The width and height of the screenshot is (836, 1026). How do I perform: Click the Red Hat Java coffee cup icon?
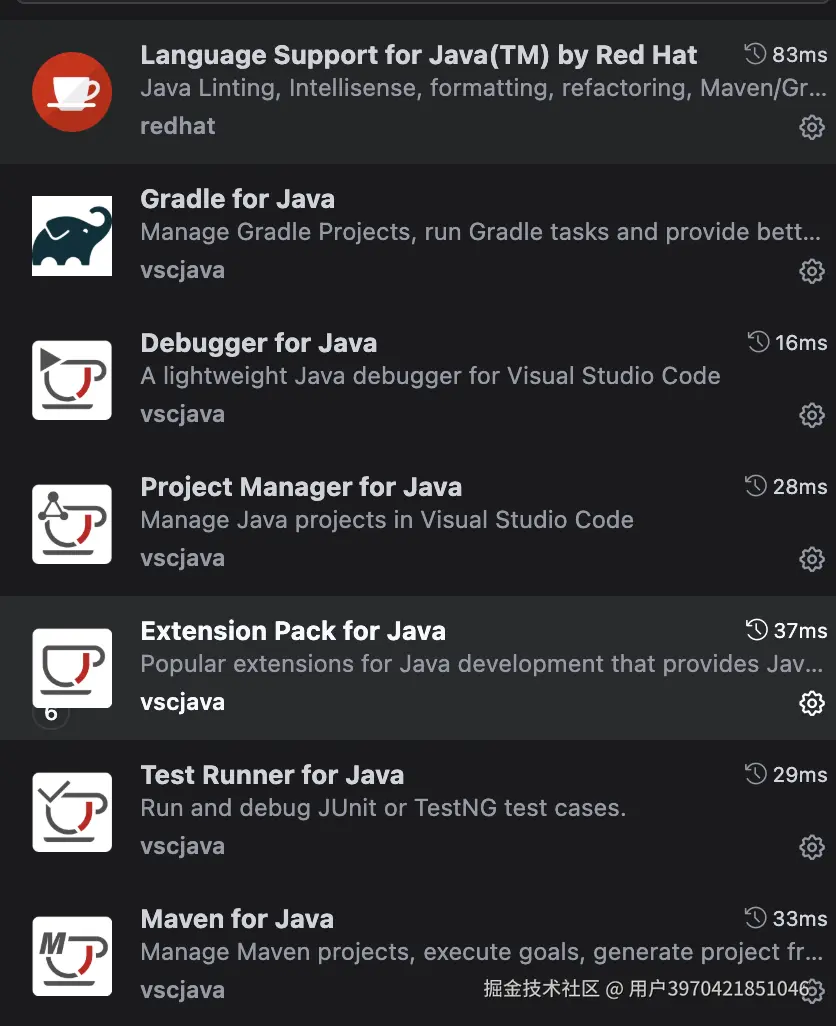coord(72,92)
